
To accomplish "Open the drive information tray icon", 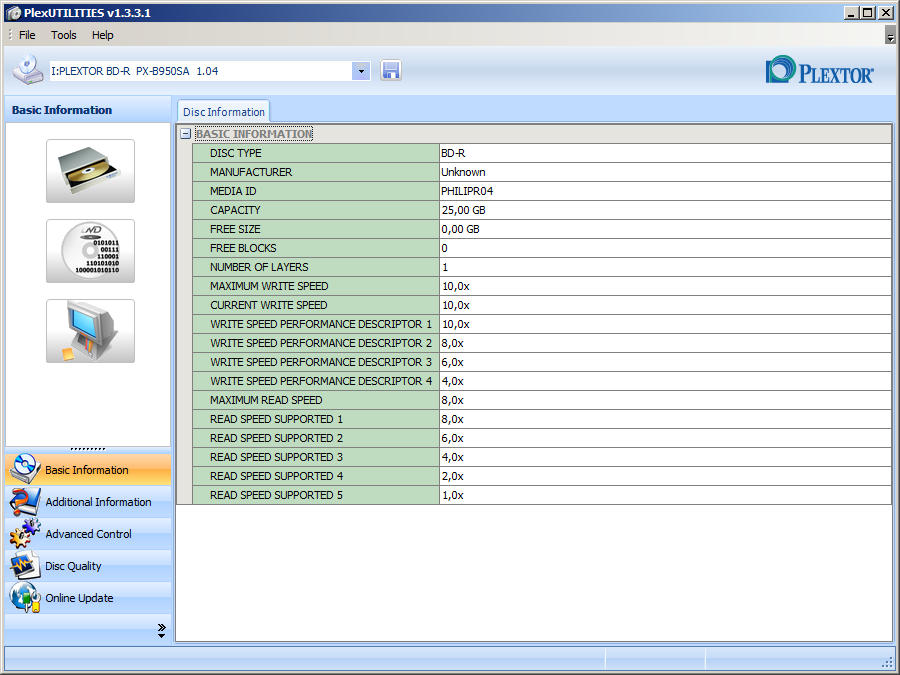I will tap(91, 171).
